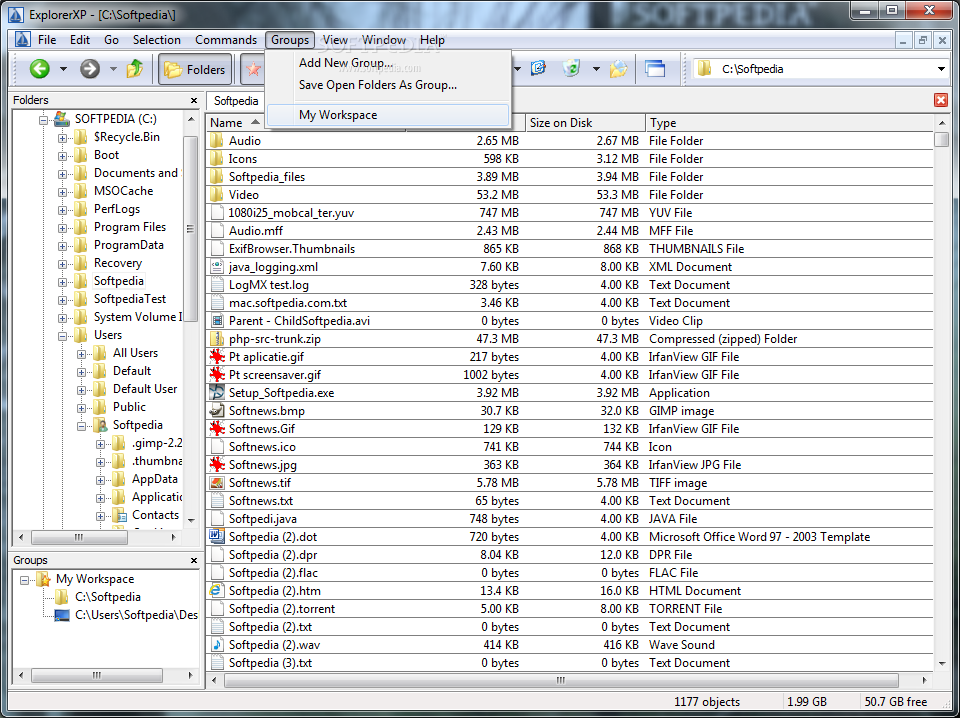This screenshot has width=960, height=718.
Task: Click the Softpedia (2).htm browser icon
Action: [216, 591]
